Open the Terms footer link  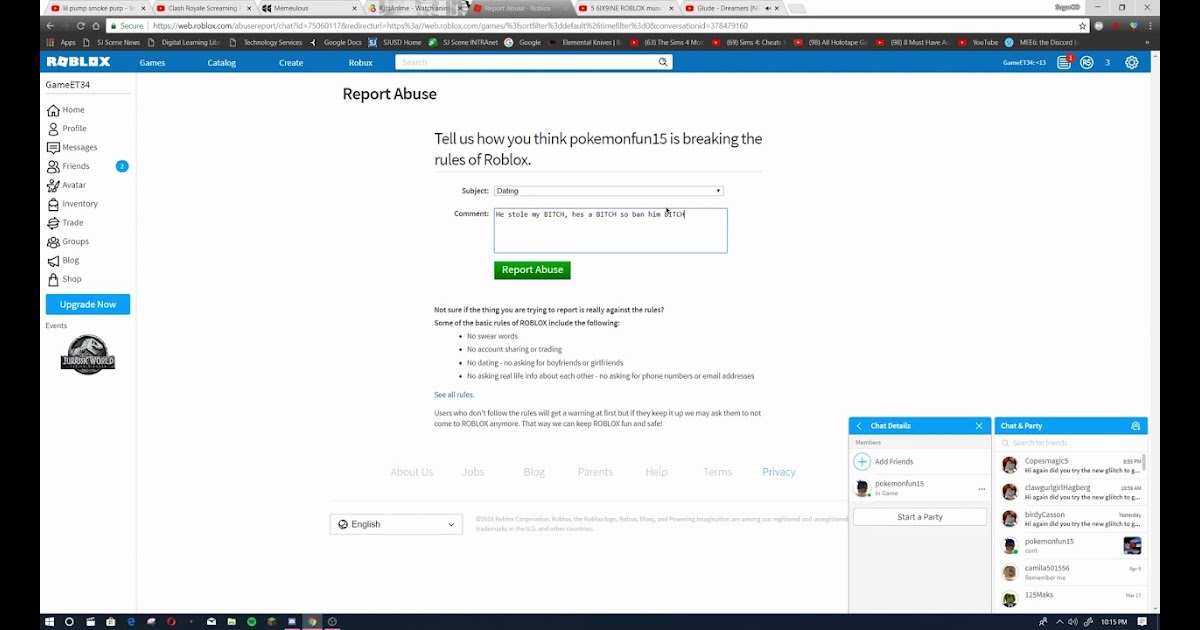718,472
